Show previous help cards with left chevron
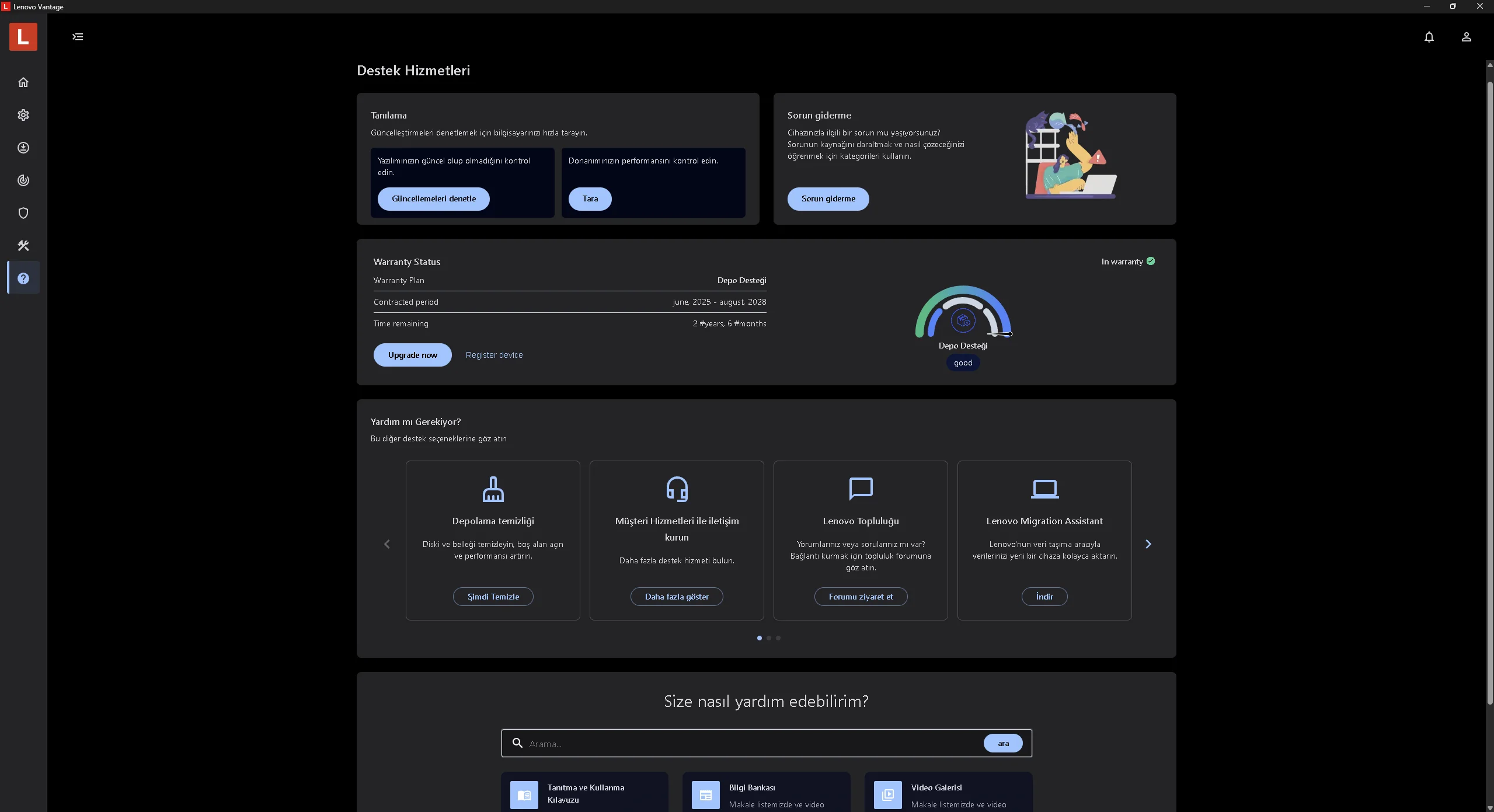 click(386, 544)
